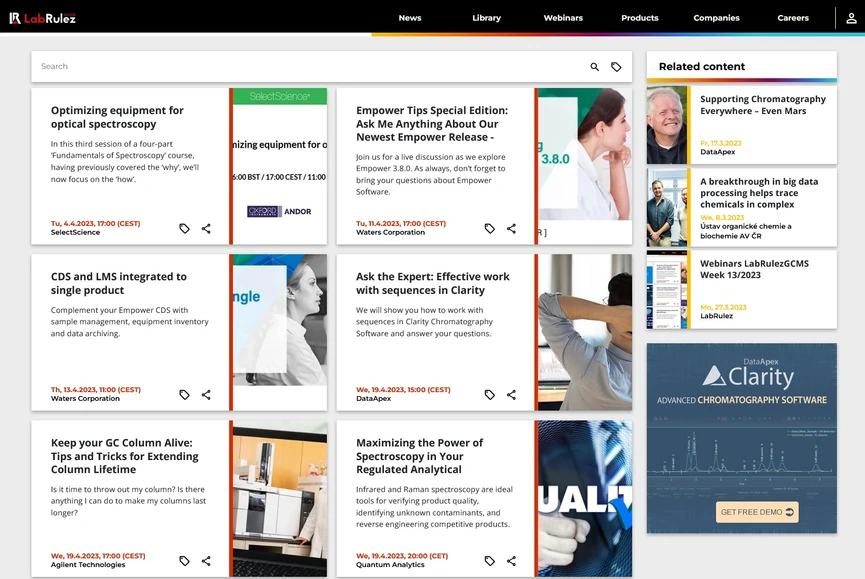Share the Empower Tips Special Edition webinar
The width and height of the screenshot is (865, 579).
(x=511, y=228)
